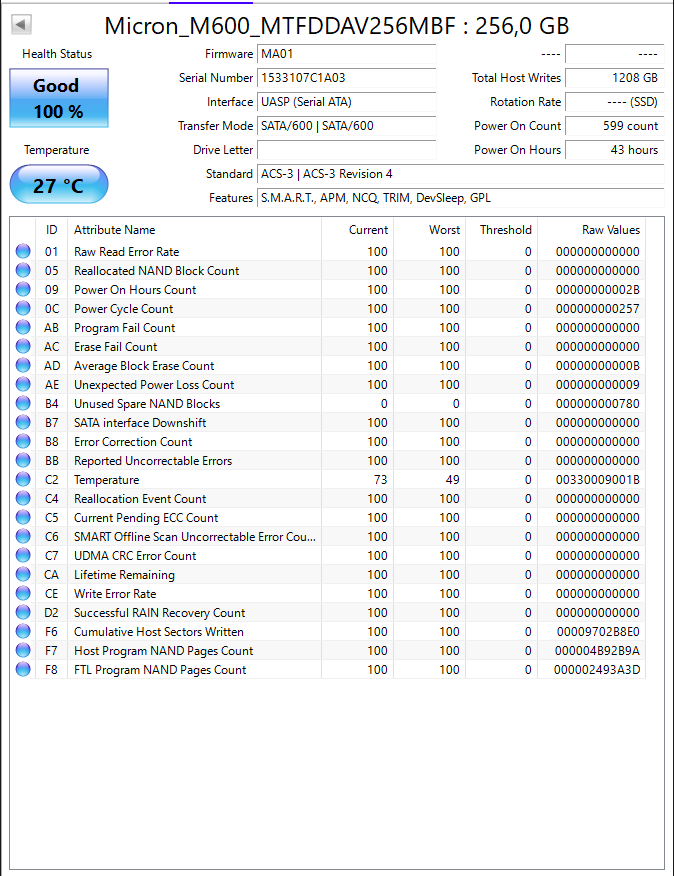Click the Power On Hours value 43 hours

[x=615, y=150]
